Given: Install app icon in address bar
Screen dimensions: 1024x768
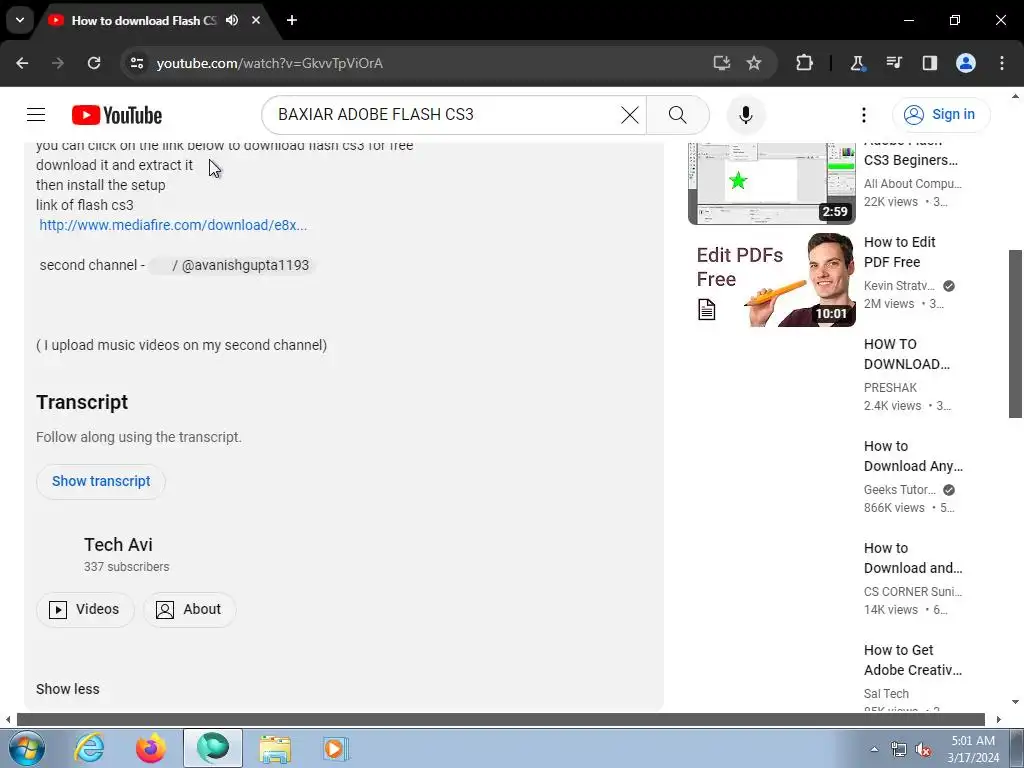Looking at the screenshot, I should coord(721,63).
